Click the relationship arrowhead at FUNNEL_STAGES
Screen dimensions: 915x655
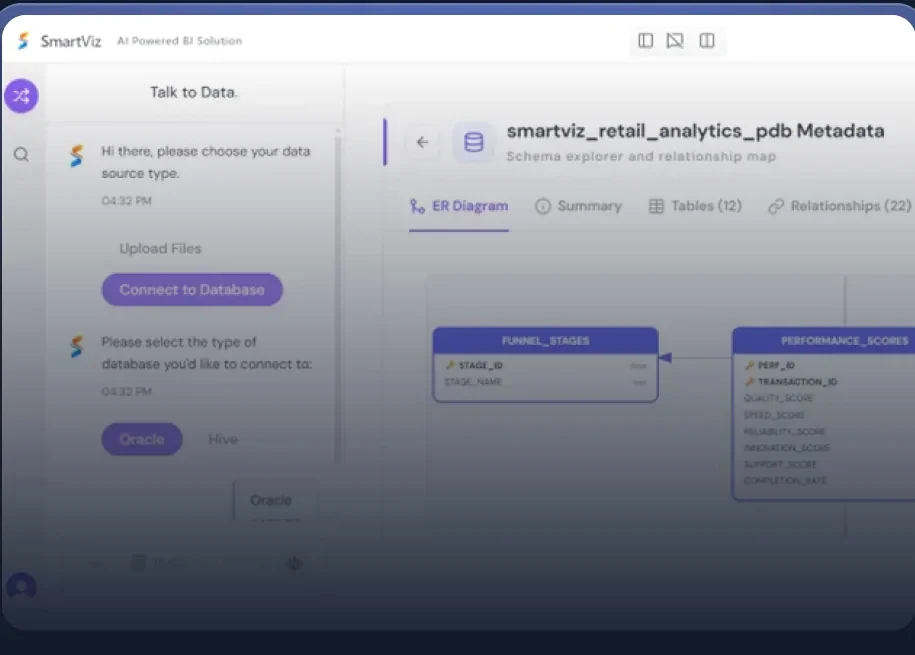665,357
